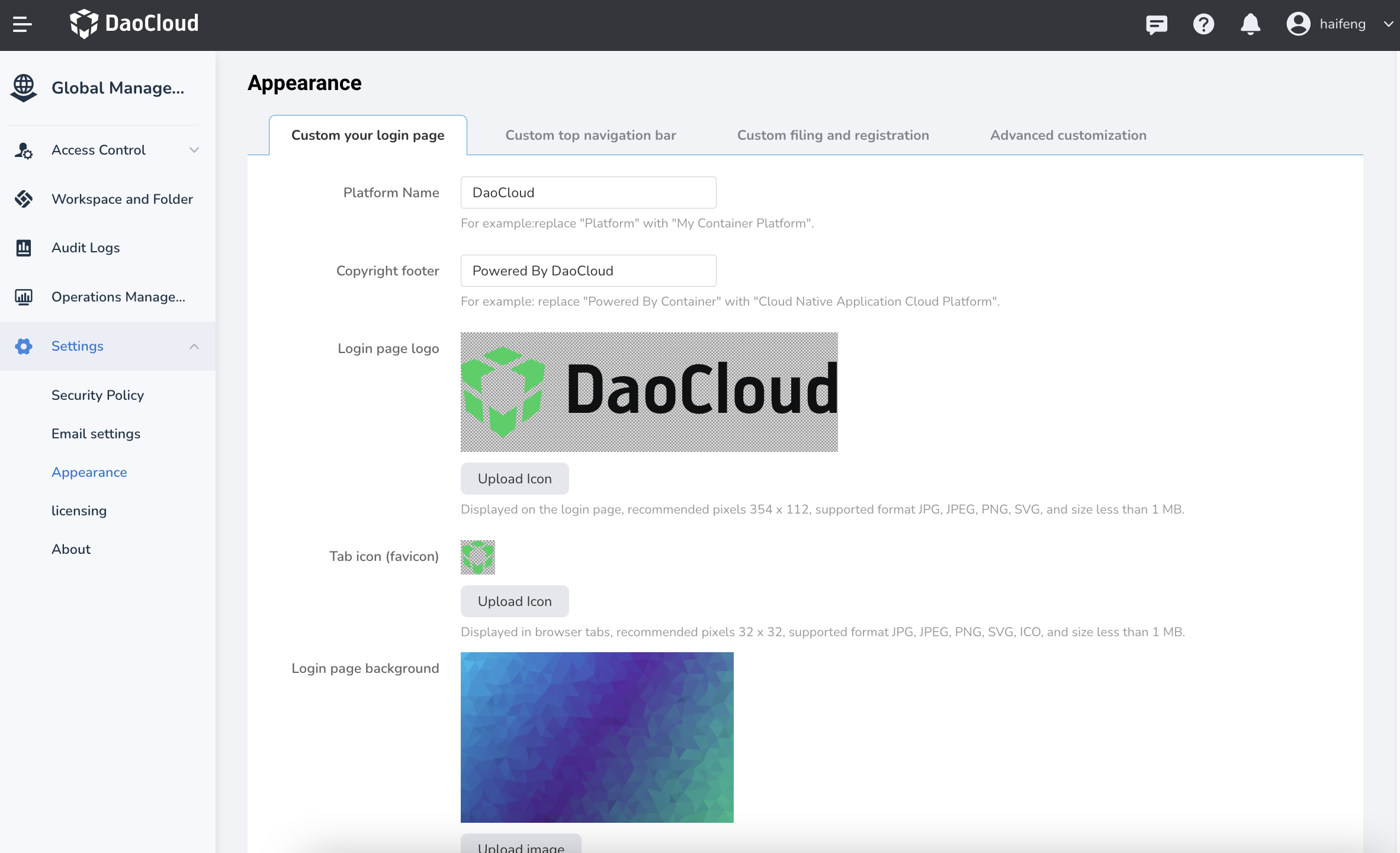Click the Operations Management chart icon

pos(24,297)
